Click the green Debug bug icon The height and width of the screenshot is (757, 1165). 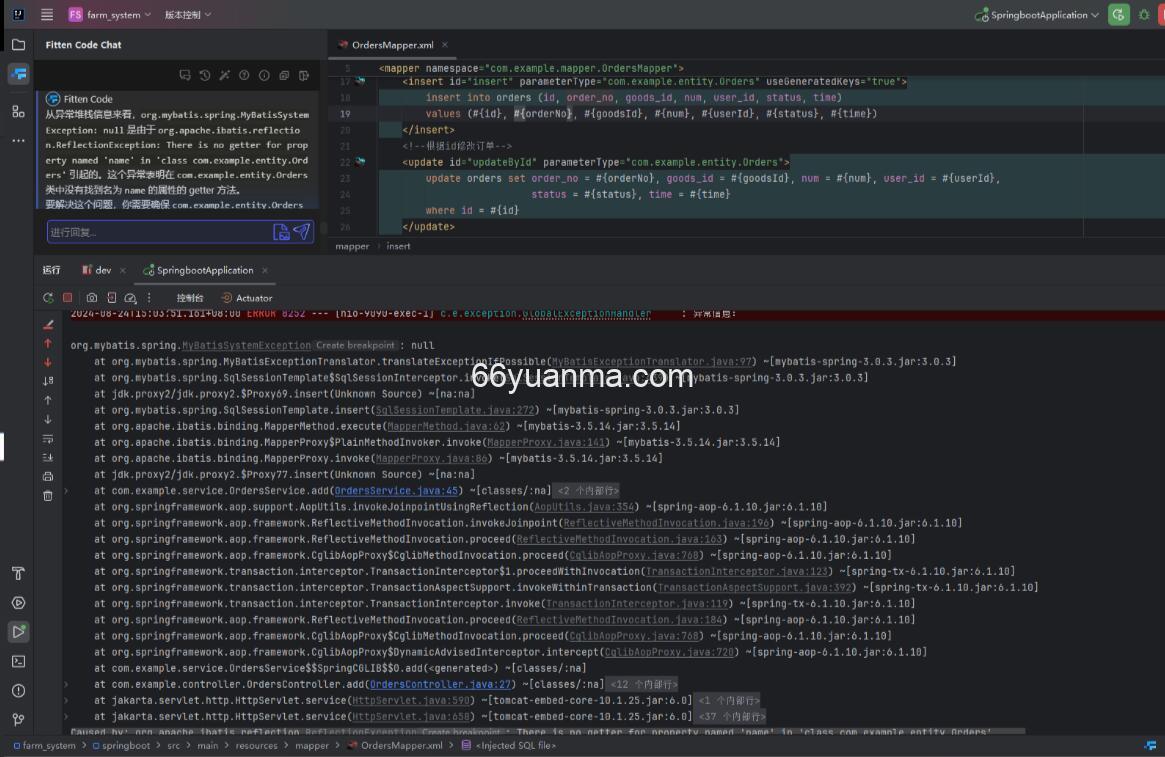[1144, 15]
